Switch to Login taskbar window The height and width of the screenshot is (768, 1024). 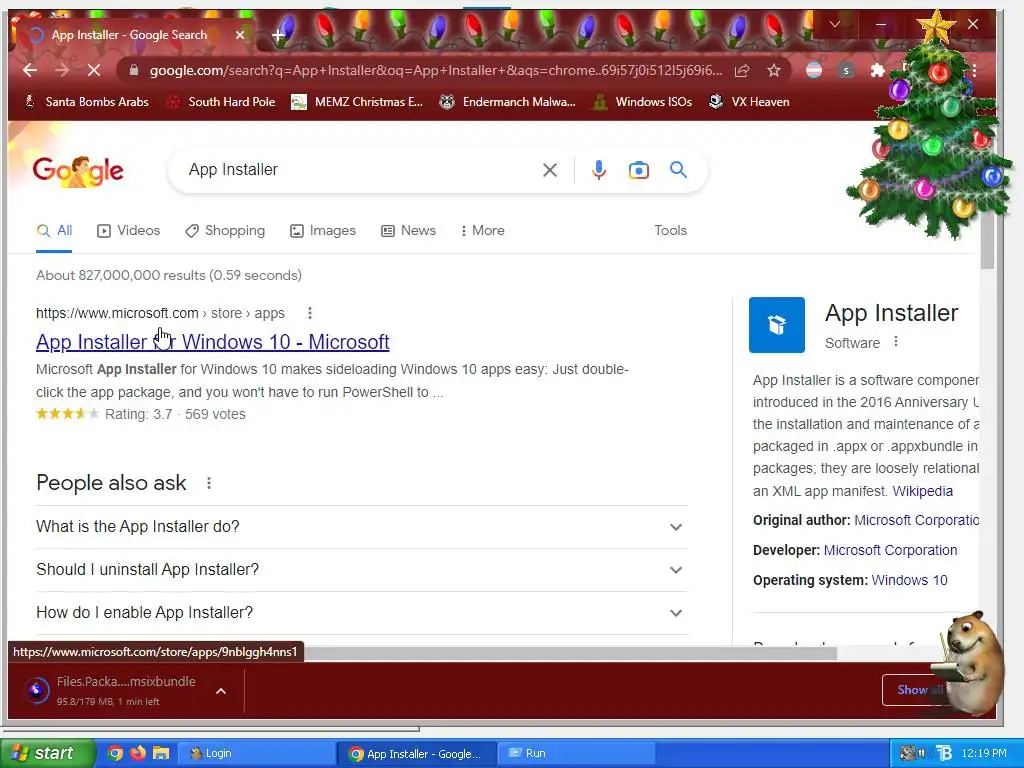pyautogui.click(x=256, y=754)
